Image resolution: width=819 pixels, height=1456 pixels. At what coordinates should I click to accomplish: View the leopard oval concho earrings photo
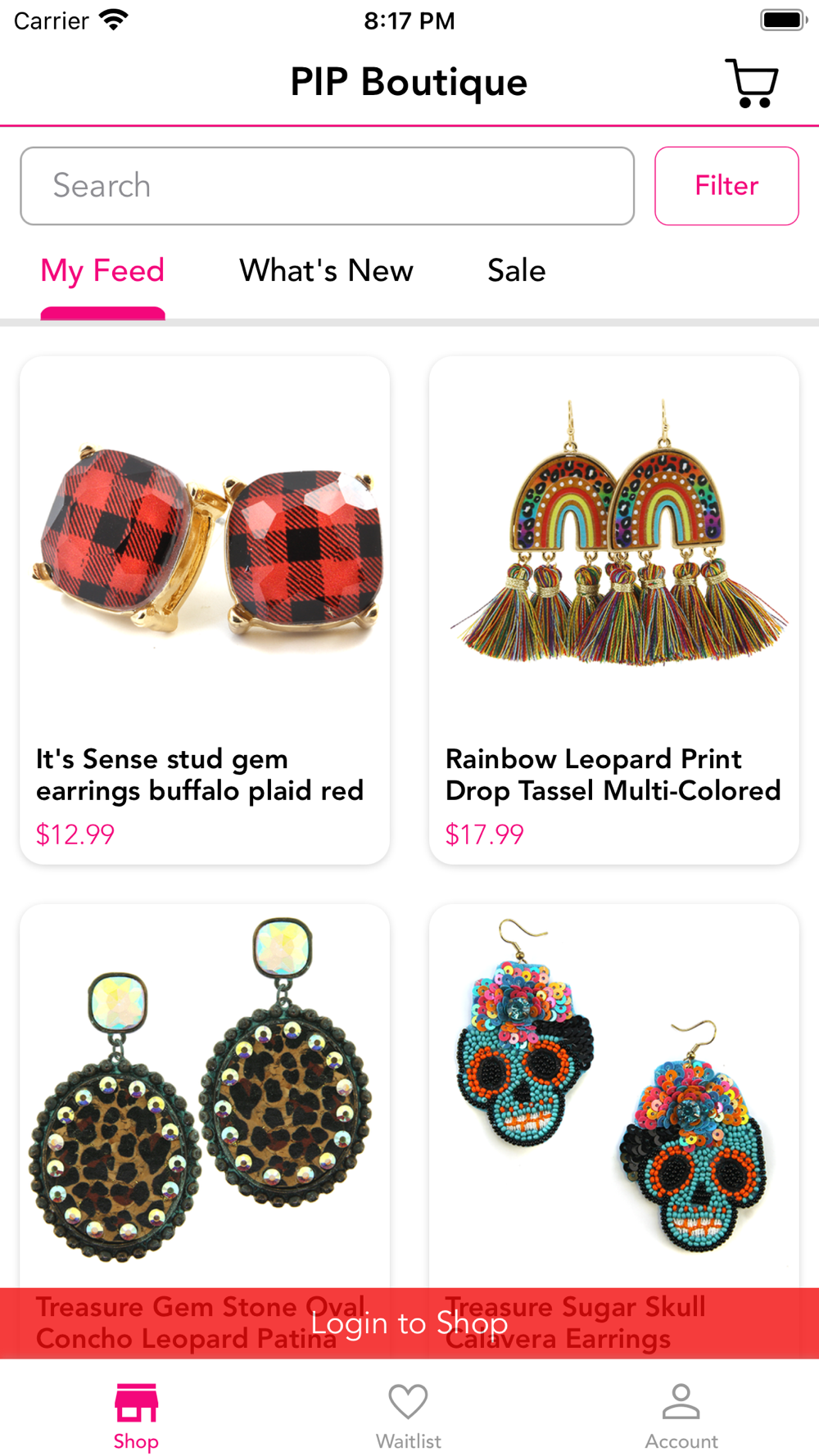[x=201, y=1089]
